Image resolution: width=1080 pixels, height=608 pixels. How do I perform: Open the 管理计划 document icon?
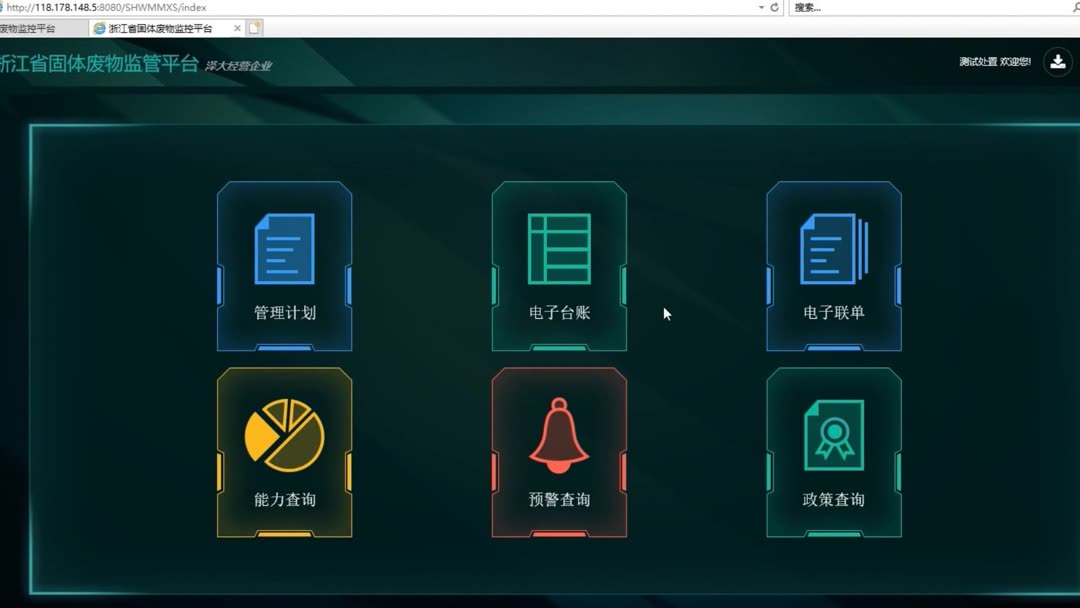284,248
